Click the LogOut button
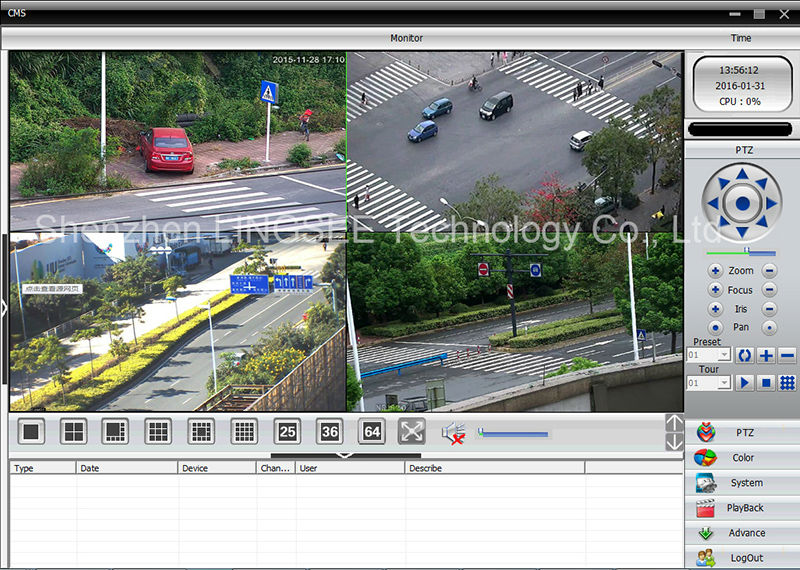Image resolution: width=800 pixels, height=570 pixels. coord(742,558)
